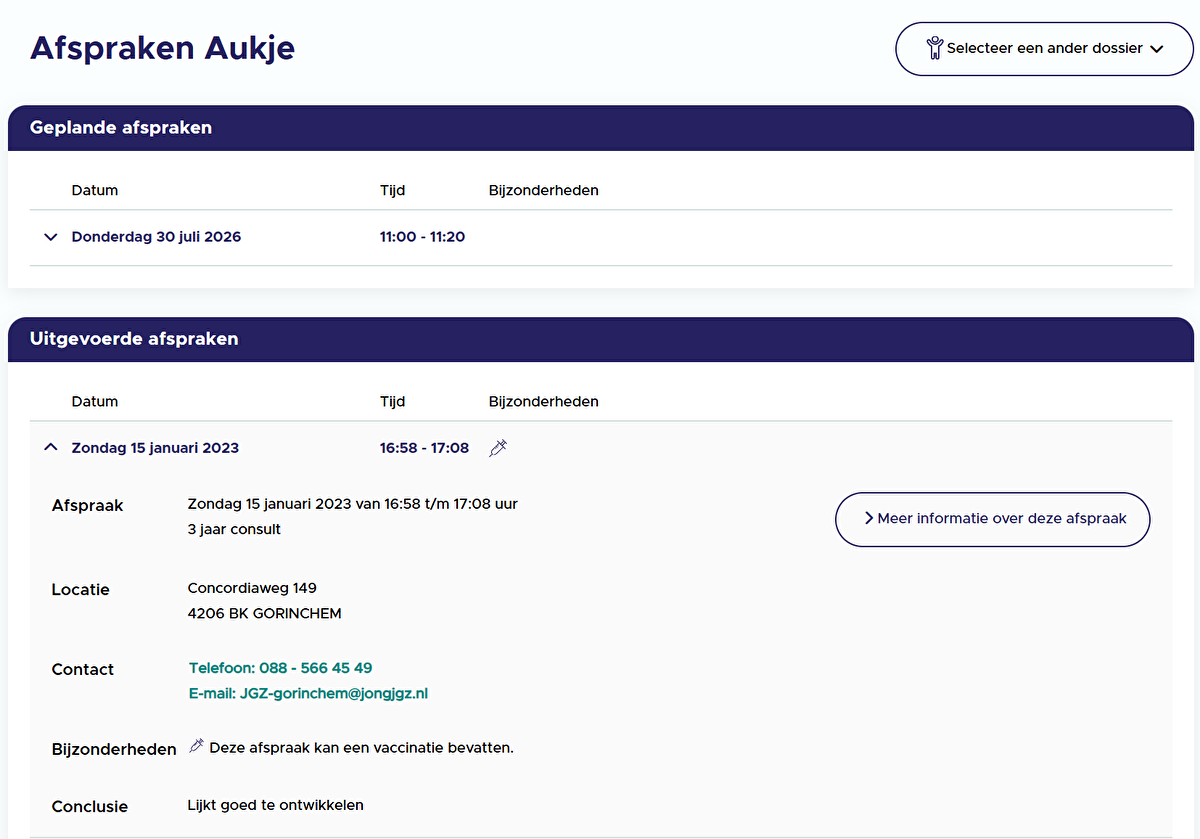The image size is (1200, 839).
Task: Expand the Donderdag 30 juli 2026 appointment
Action: [x=51, y=237]
